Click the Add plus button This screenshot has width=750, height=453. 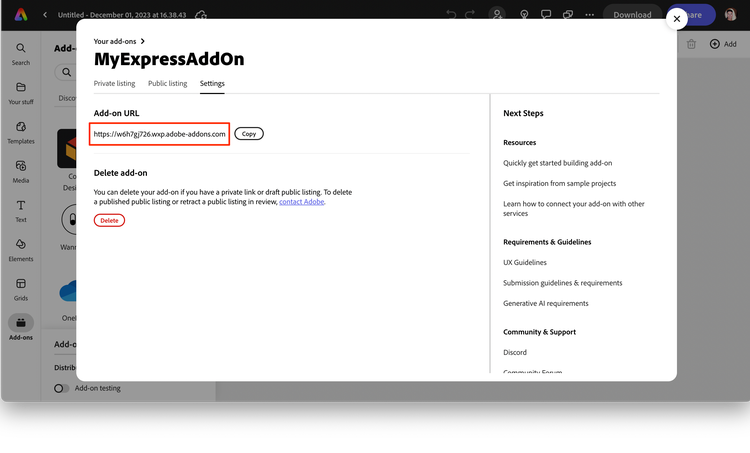723,44
